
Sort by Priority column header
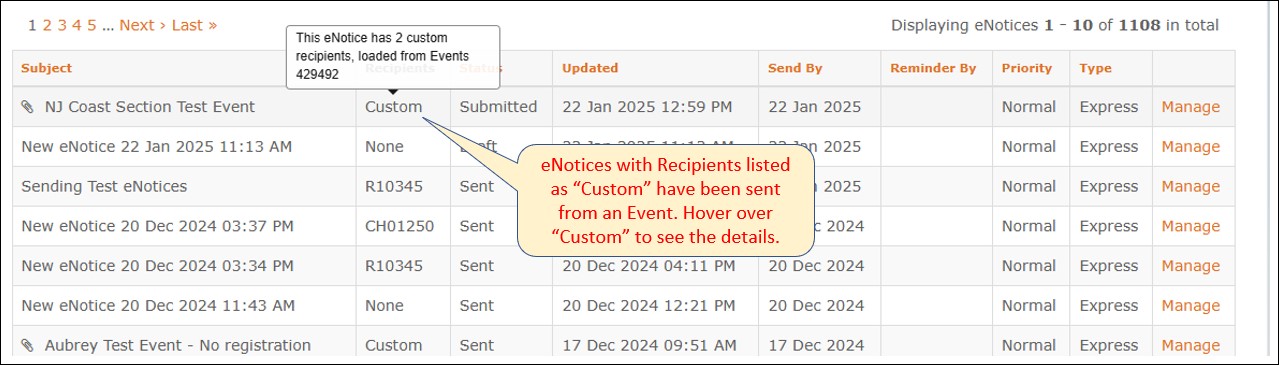coord(1027,68)
